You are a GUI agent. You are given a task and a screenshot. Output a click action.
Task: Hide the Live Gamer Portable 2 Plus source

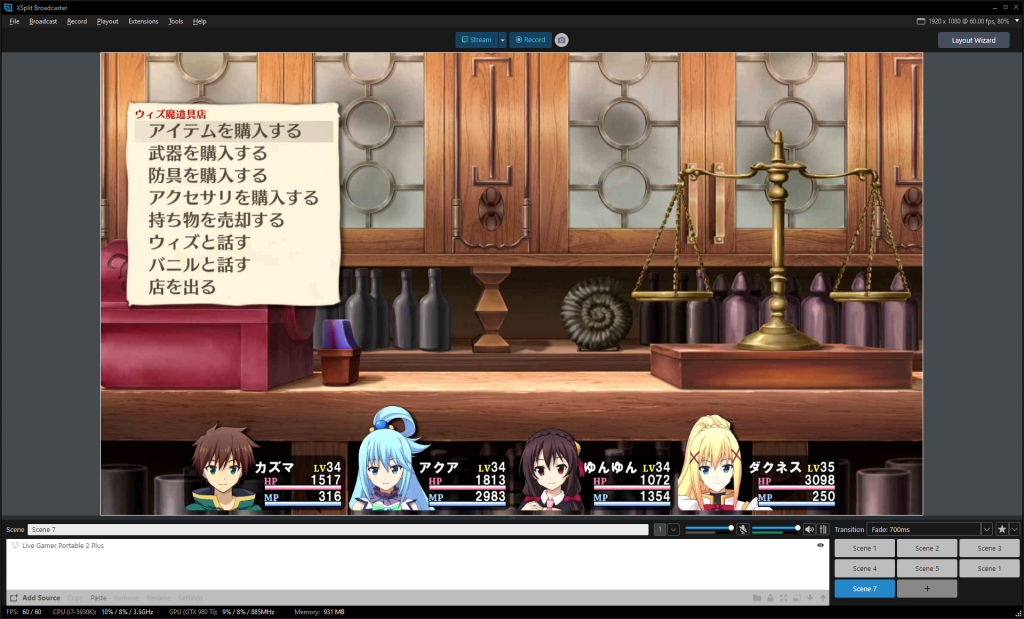pyautogui.click(x=820, y=545)
